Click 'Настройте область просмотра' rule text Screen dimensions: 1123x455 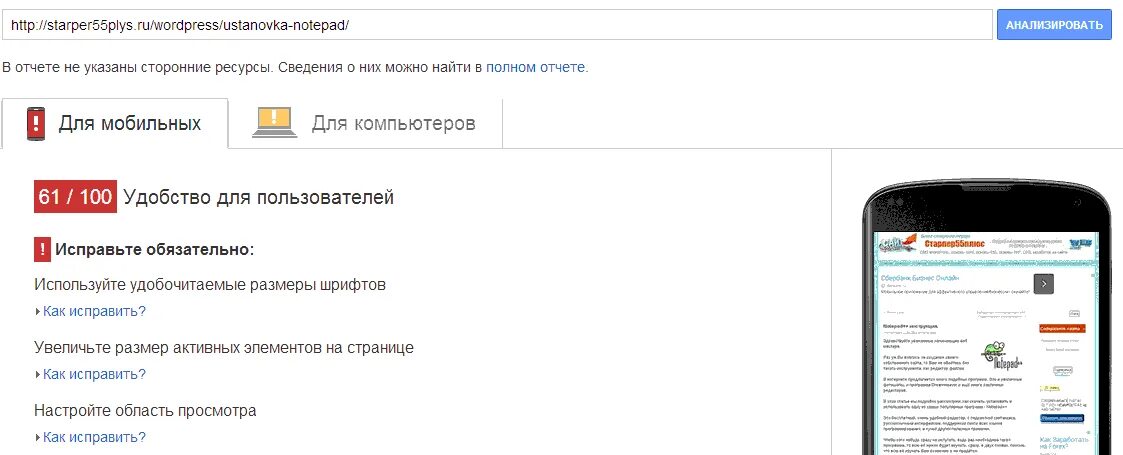coord(145,411)
